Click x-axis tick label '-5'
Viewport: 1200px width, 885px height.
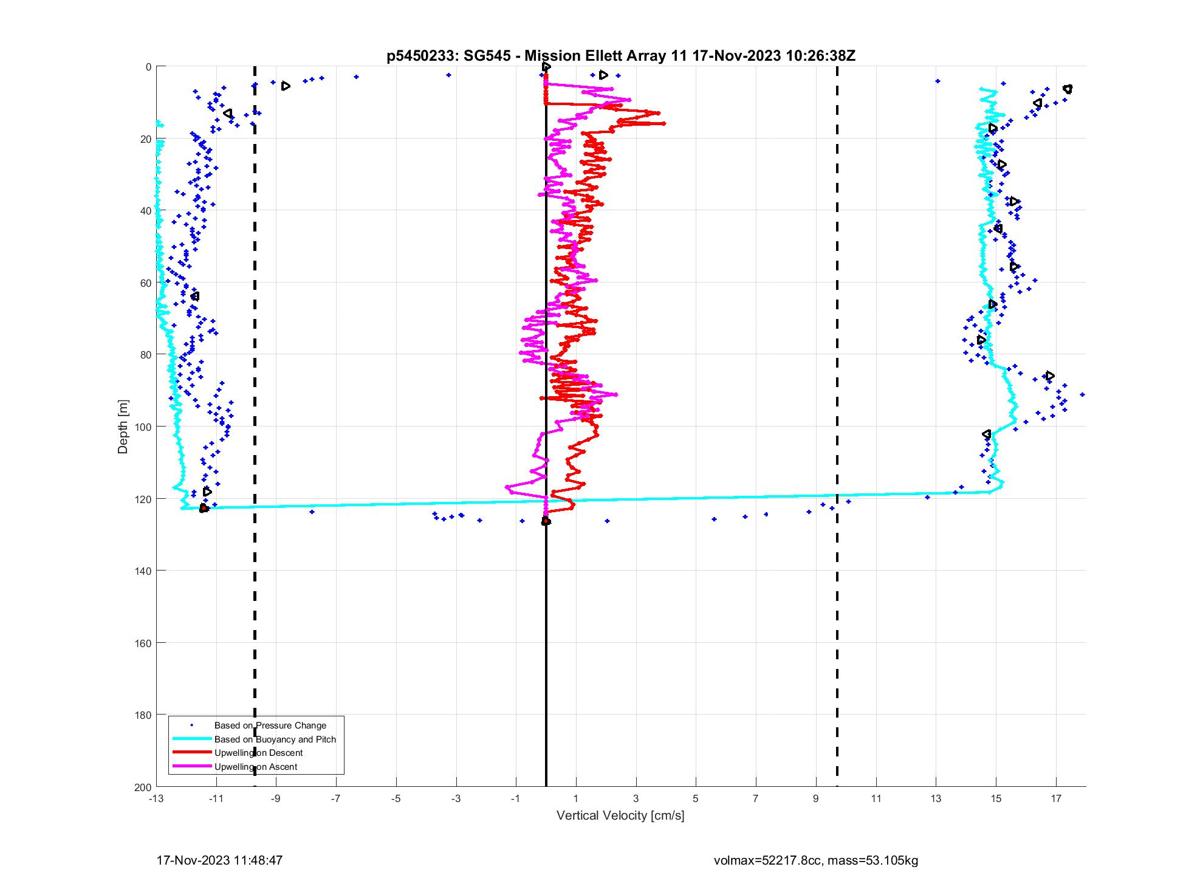click(x=396, y=798)
